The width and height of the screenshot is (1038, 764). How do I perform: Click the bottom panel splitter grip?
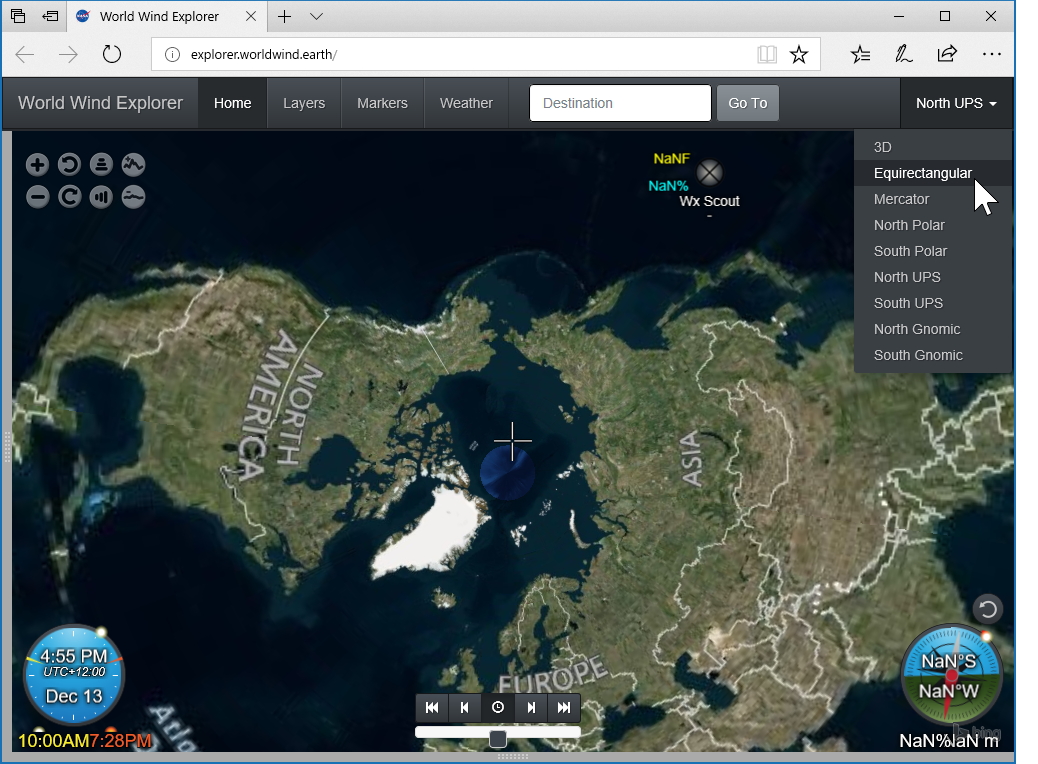tap(513, 756)
